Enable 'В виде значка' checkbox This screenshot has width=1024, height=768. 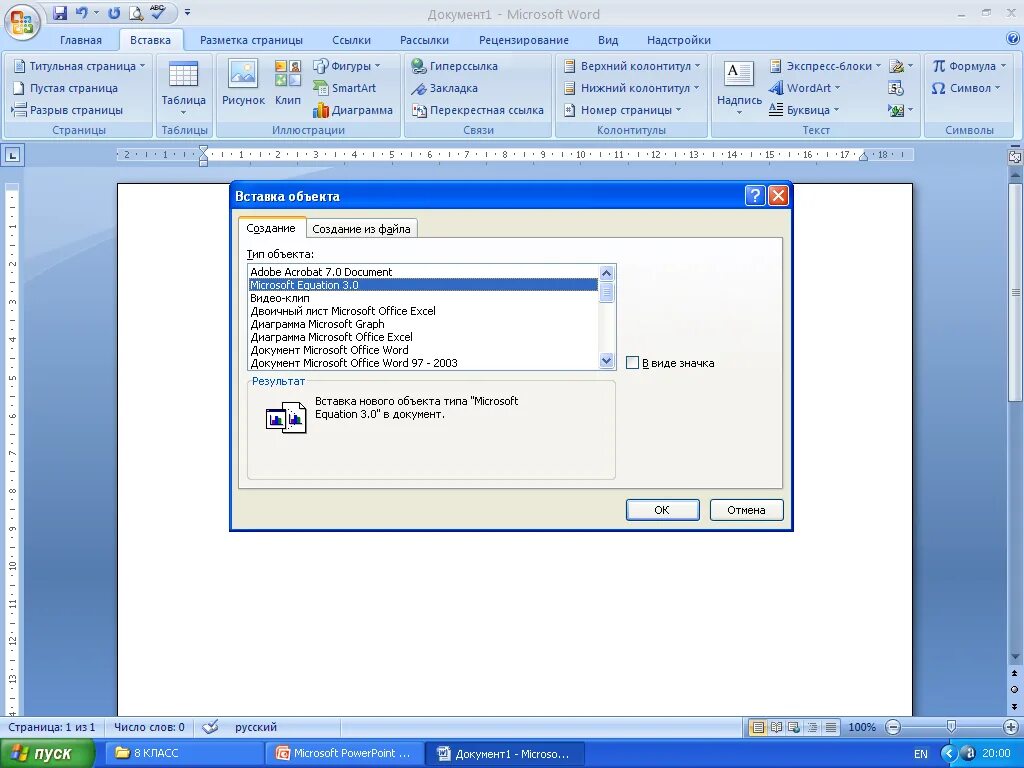(x=632, y=362)
